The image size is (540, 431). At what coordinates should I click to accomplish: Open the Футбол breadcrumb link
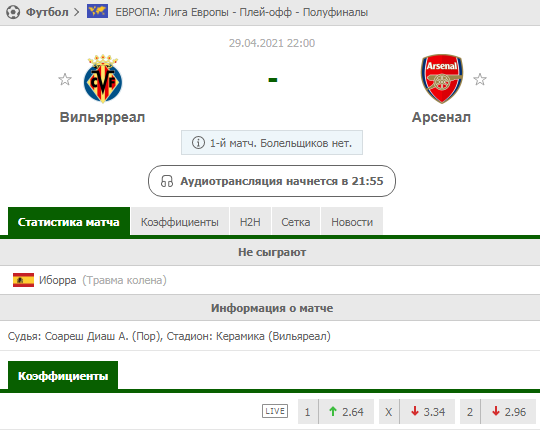pyautogui.click(x=47, y=12)
